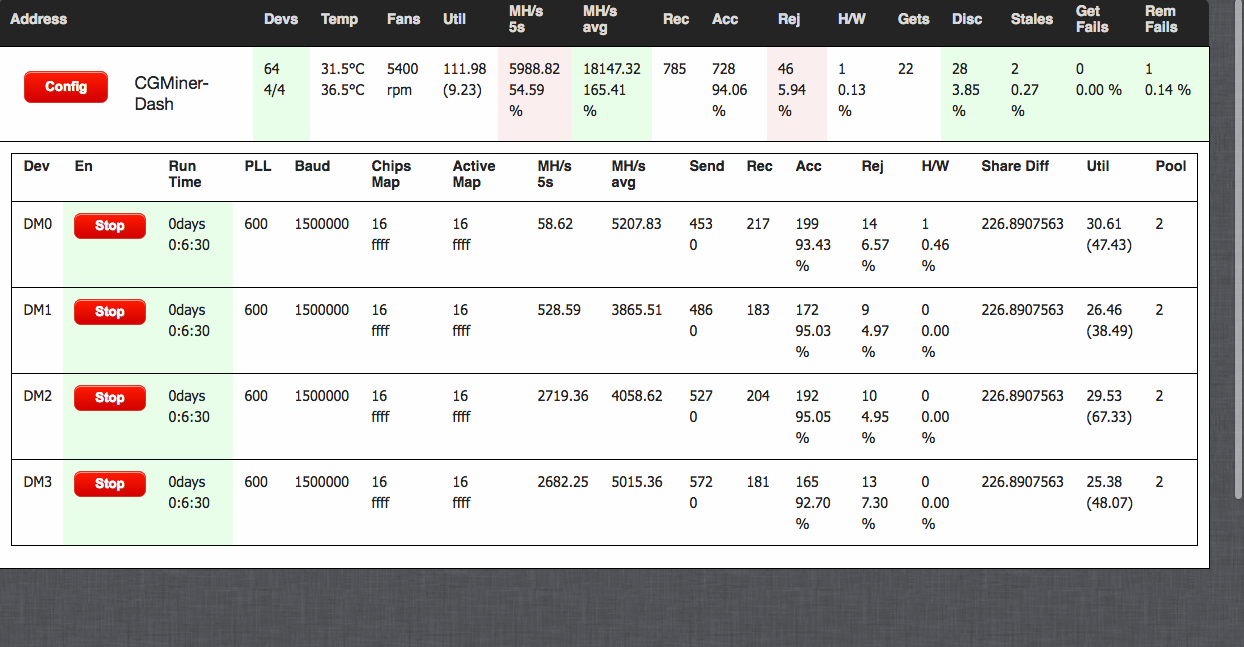Click the Stales column header
This screenshot has height=647, width=1244.
pos(1031,19)
